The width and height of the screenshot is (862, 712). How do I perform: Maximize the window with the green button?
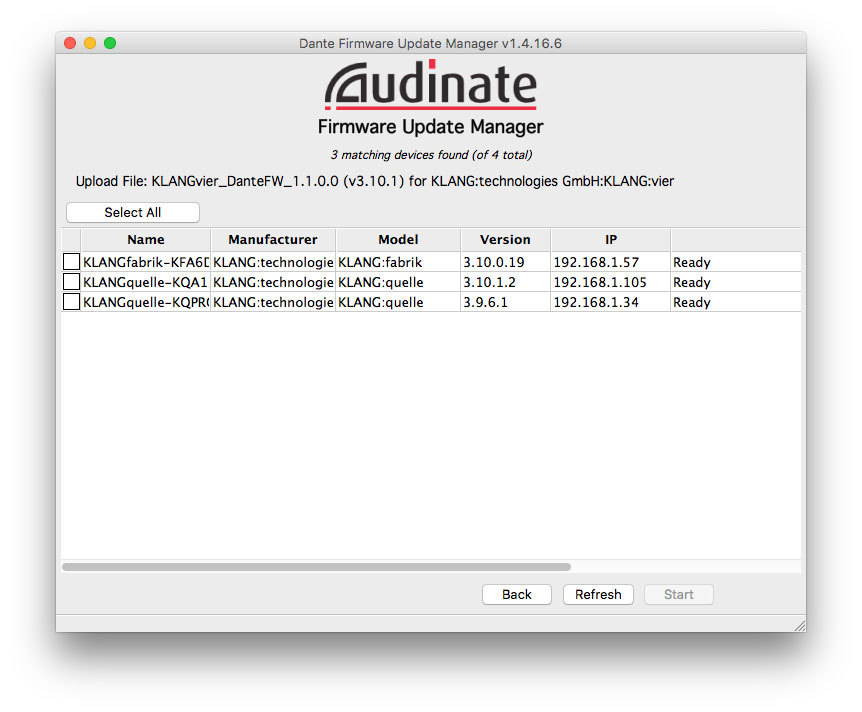click(110, 43)
